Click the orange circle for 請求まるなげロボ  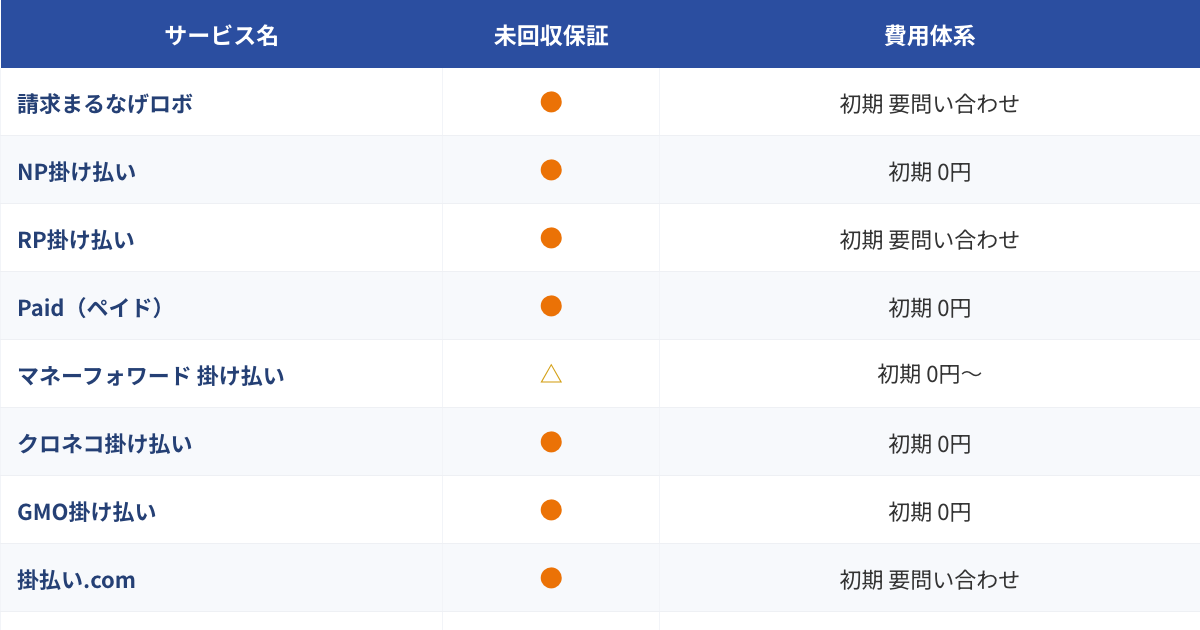tap(551, 102)
